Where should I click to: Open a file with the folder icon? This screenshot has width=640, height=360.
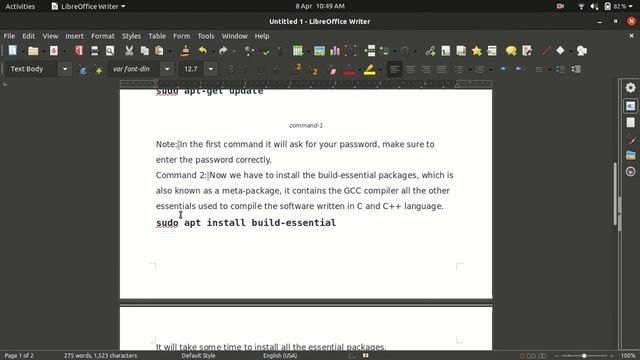[x=33, y=51]
